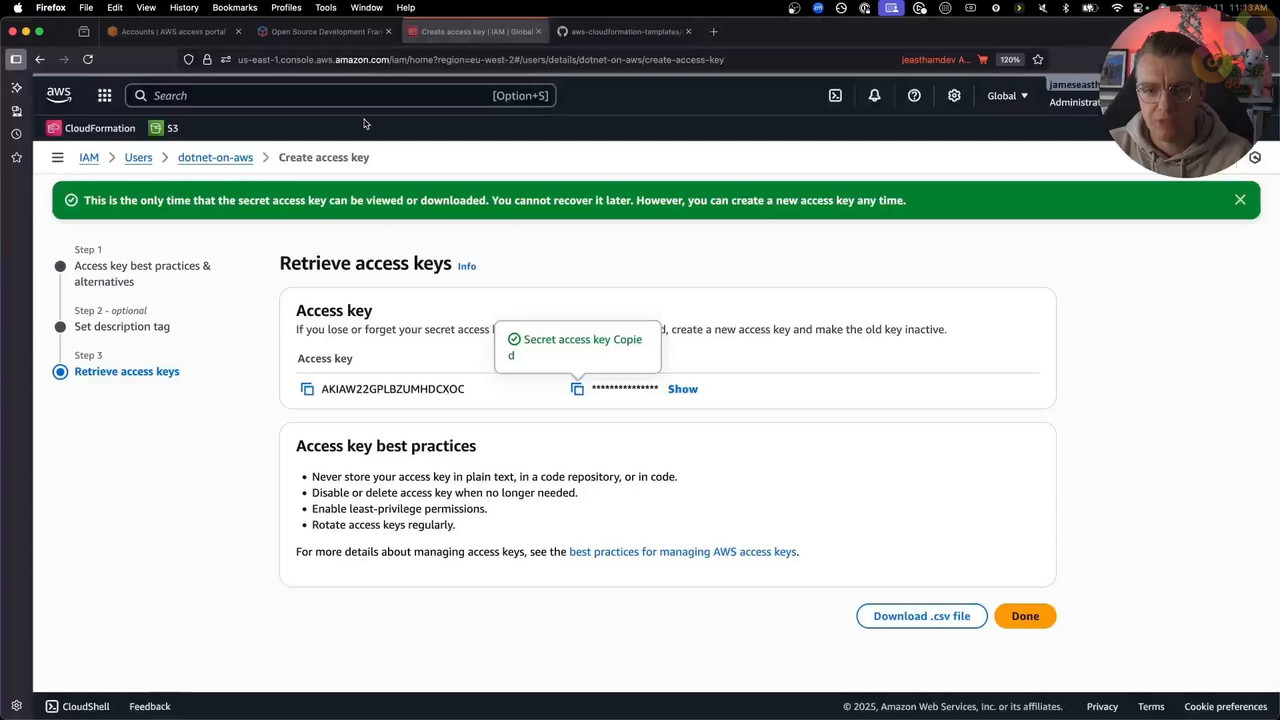Go to dotnet-on-aws breadcrumb

point(215,157)
